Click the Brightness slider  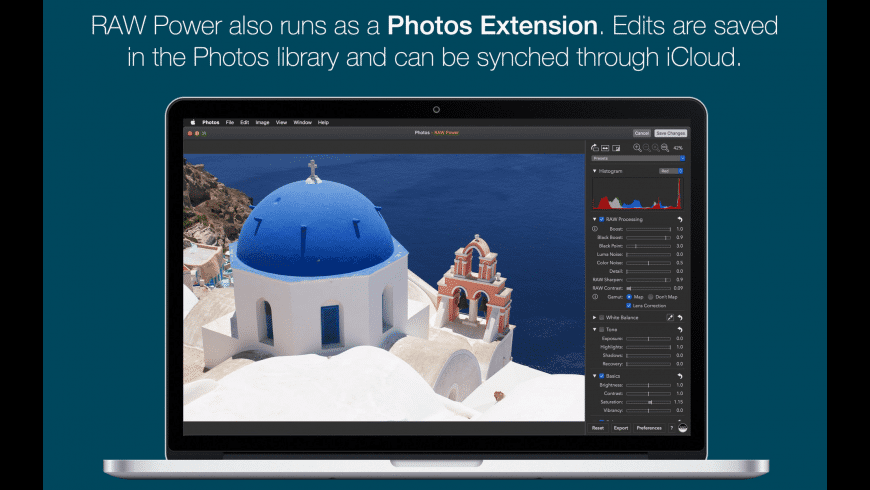click(x=649, y=385)
